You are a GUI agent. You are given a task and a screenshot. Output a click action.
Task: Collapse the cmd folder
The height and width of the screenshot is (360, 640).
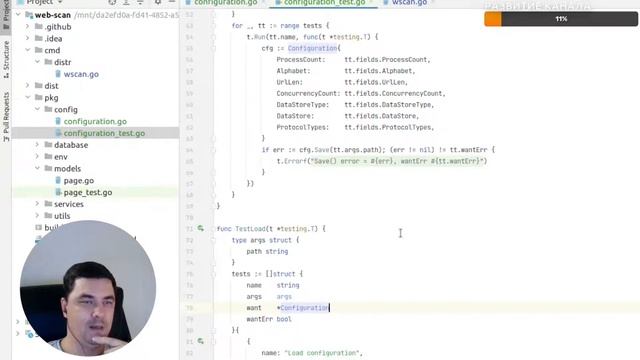[x=27, y=50]
